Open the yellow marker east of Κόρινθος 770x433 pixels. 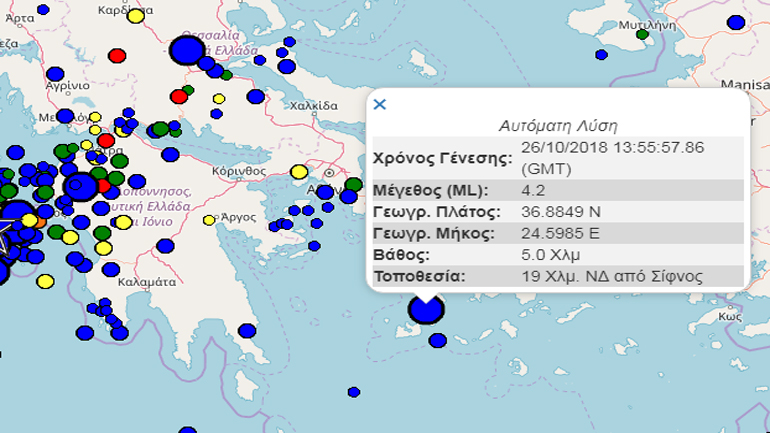pyautogui.click(x=299, y=172)
